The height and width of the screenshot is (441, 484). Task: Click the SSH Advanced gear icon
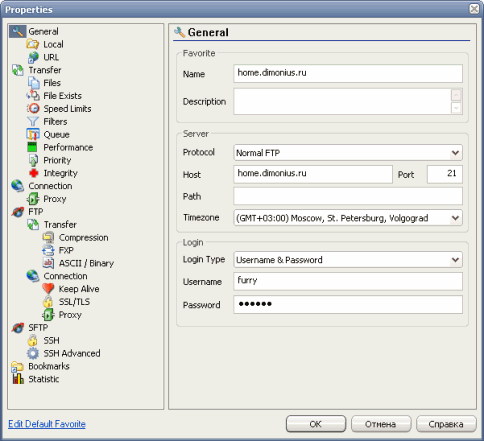click(33, 353)
